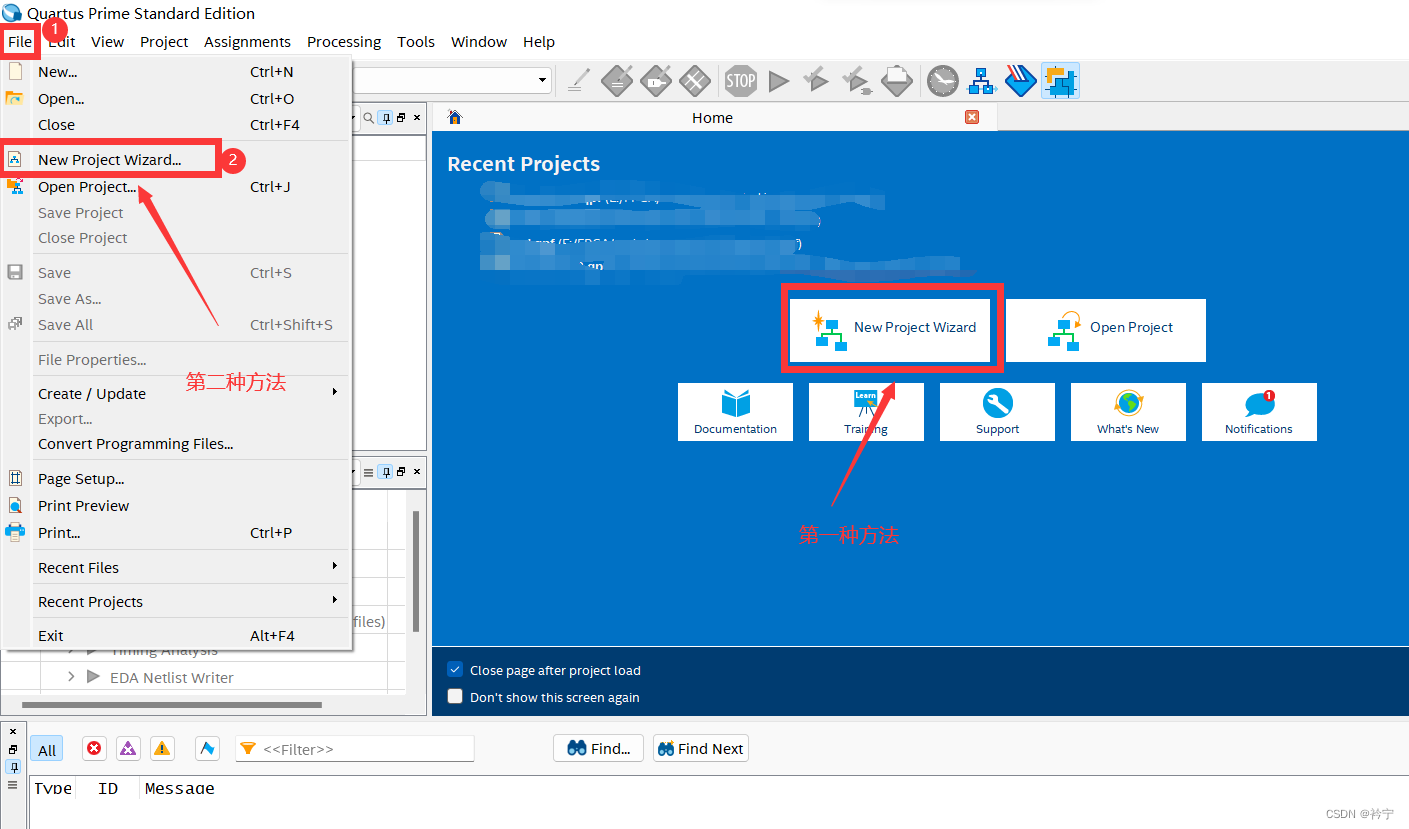Open the Help menu

click(539, 42)
